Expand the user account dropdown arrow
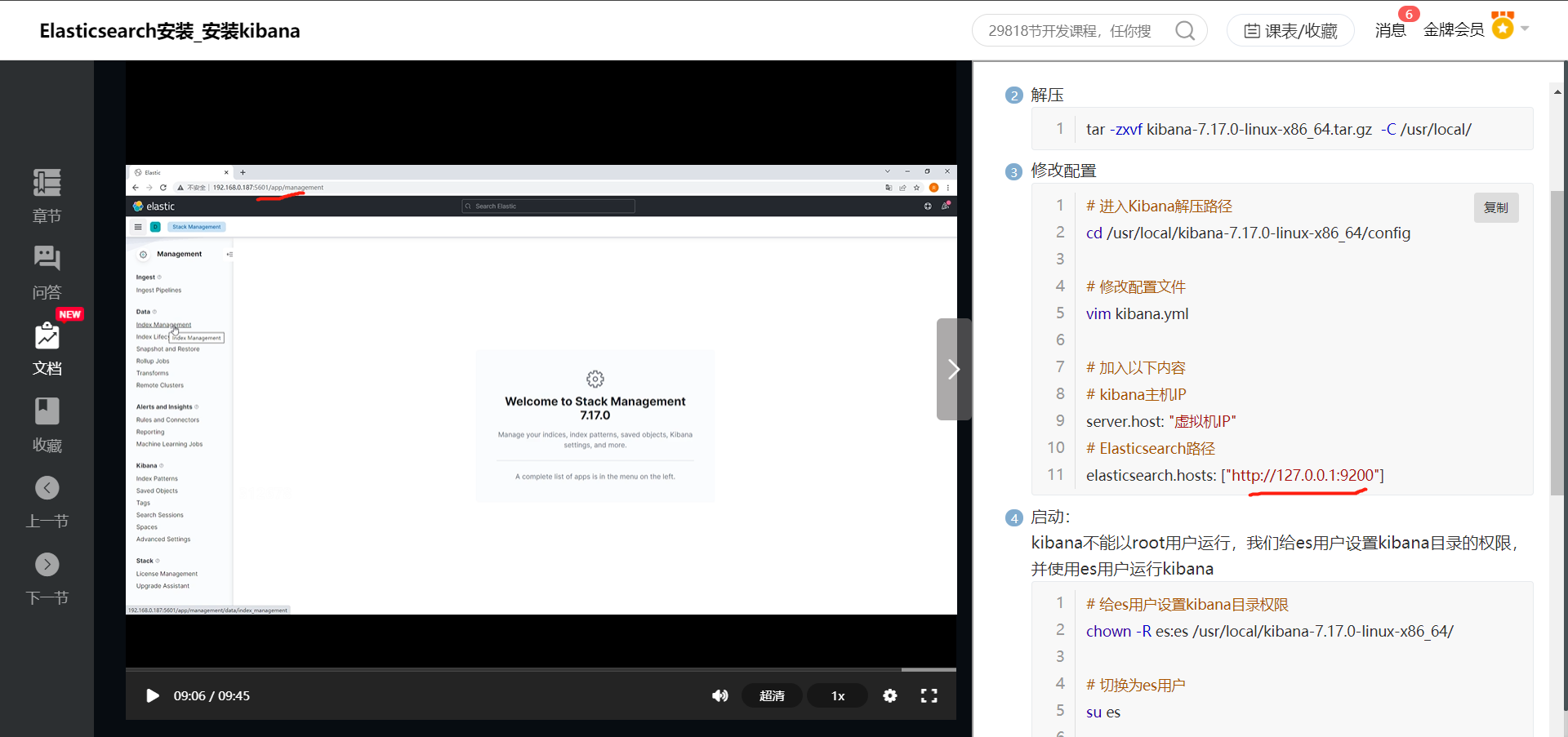This screenshot has width=1568, height=737. coord(1525,29)
